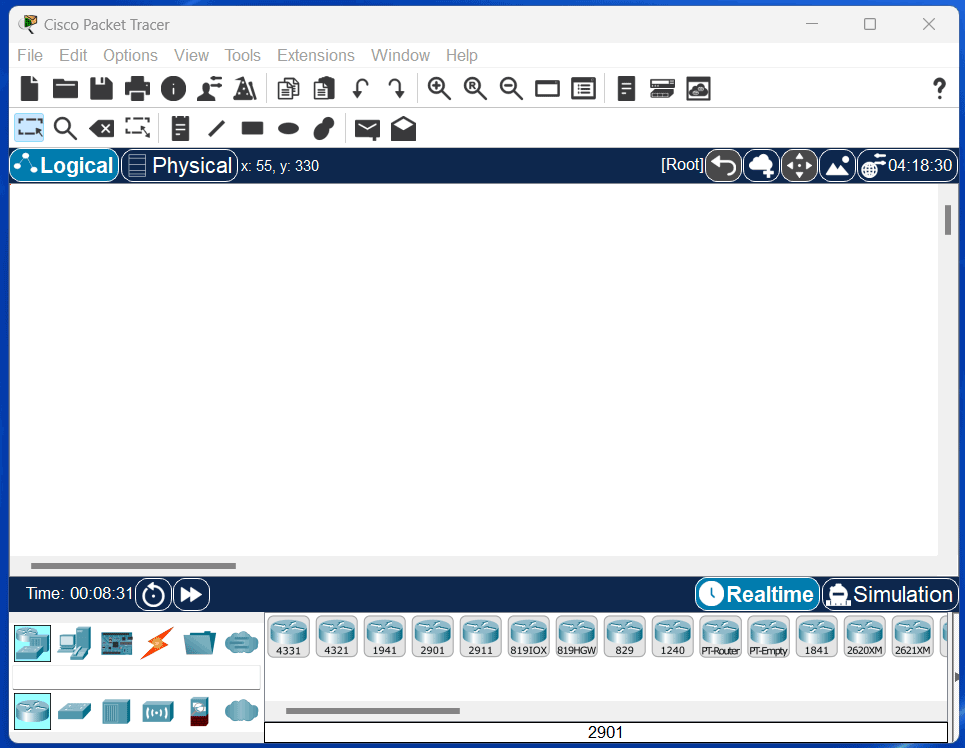Viewport: 965px width, 748px height.
Task: Click the Add Simple PDU envelope
Action: coord(367,129)
